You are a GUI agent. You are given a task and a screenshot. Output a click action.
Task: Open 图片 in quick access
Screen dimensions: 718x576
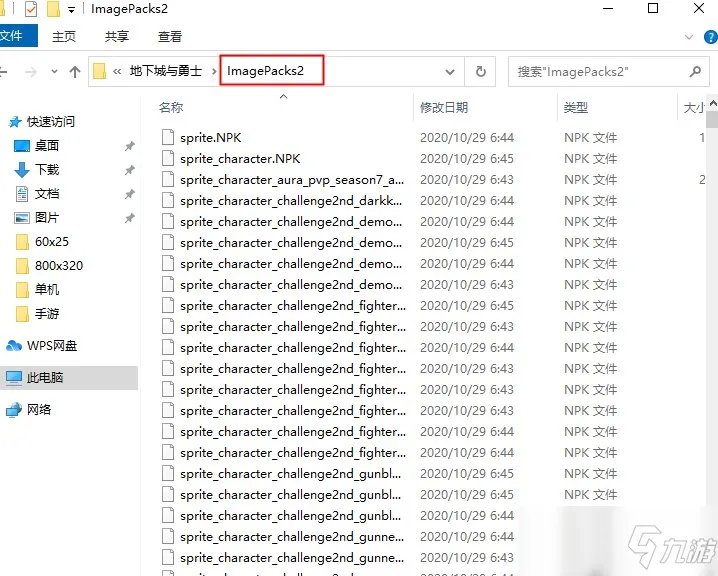(47, 217)
